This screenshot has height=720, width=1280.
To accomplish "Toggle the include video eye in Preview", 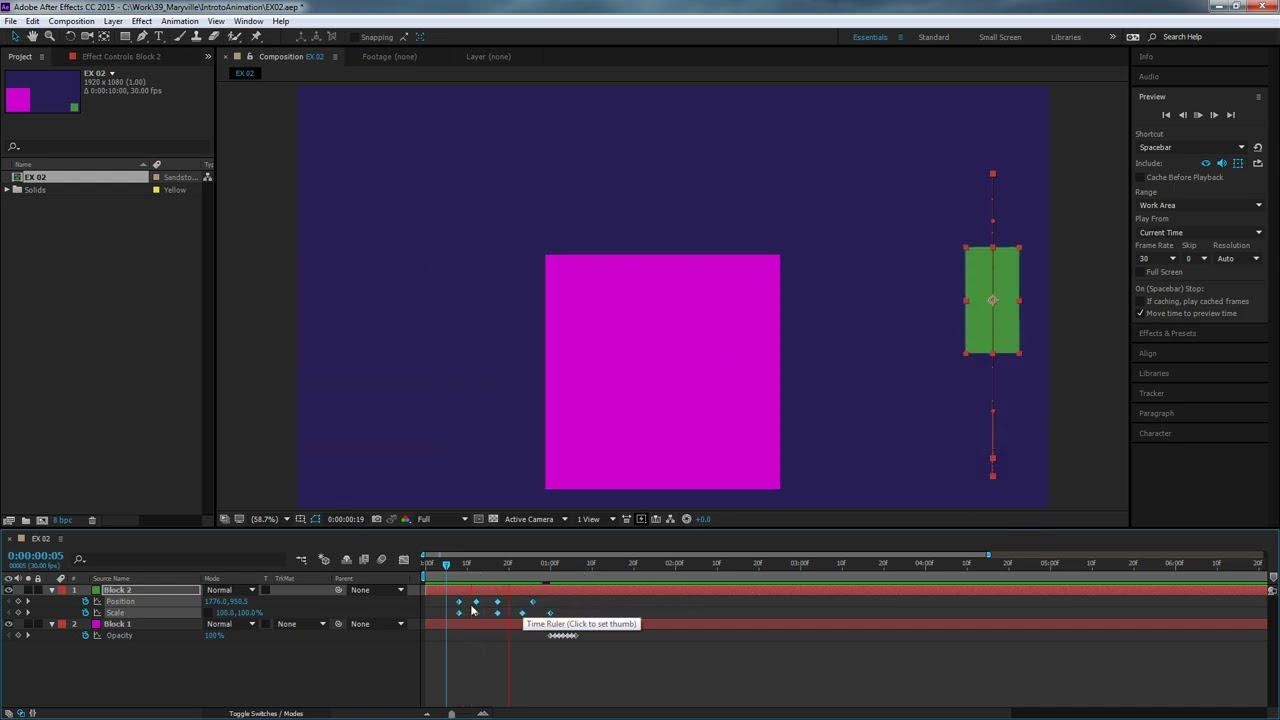I will [1206, 163].
